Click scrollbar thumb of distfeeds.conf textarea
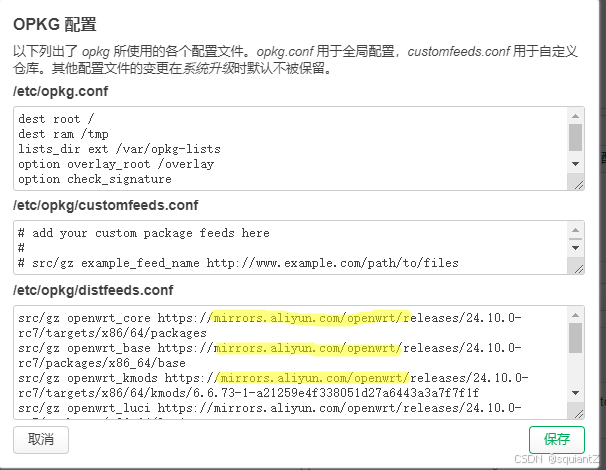 click(x=575, y=338)
